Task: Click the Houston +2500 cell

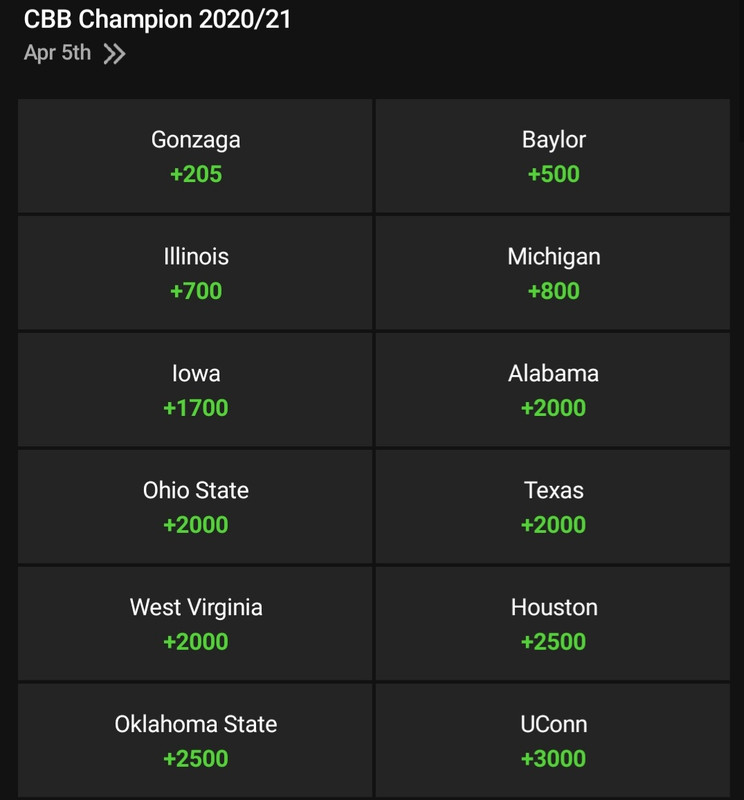Action: tap(553, 624)
